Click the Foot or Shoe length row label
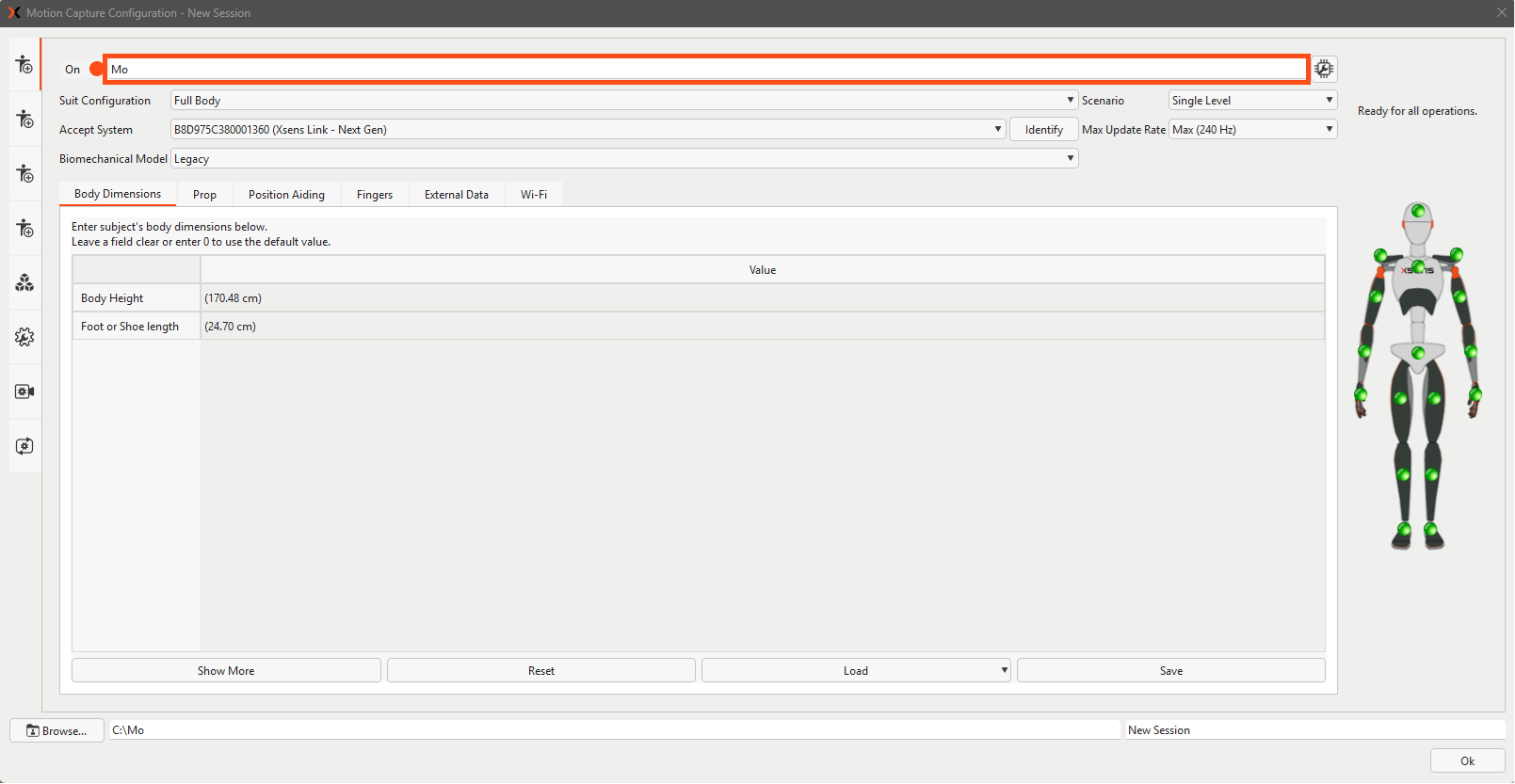 [137, 327]
